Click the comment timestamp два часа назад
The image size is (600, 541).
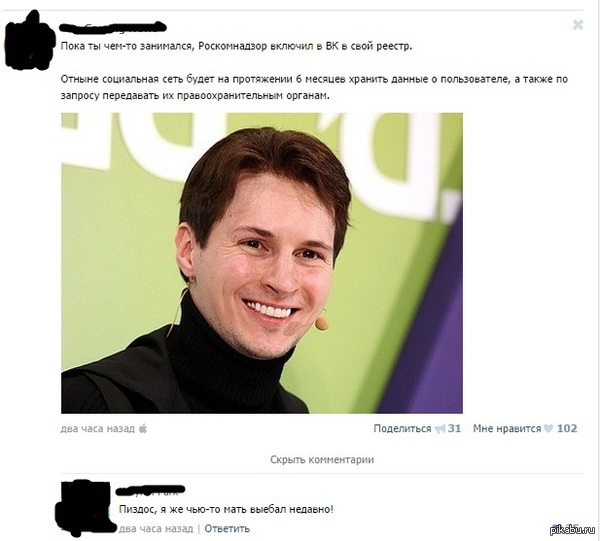(156, 529)
